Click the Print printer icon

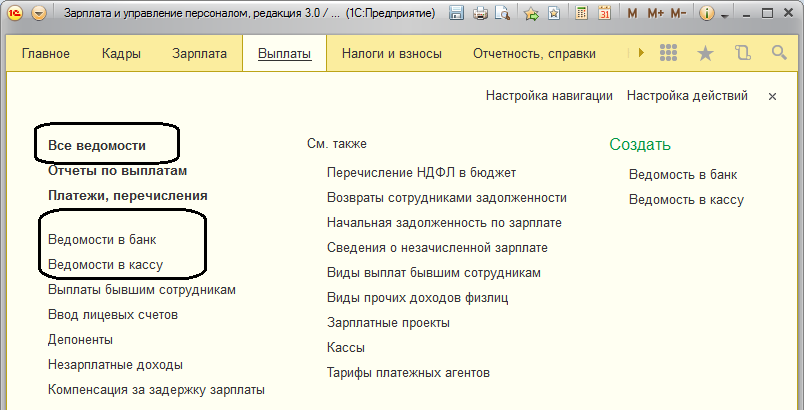pos(480,13)
